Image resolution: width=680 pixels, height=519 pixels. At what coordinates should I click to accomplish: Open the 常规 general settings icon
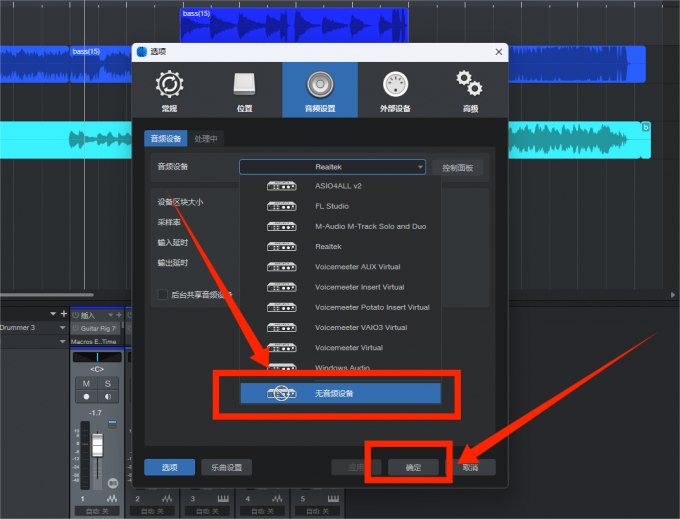click(169, 84)
